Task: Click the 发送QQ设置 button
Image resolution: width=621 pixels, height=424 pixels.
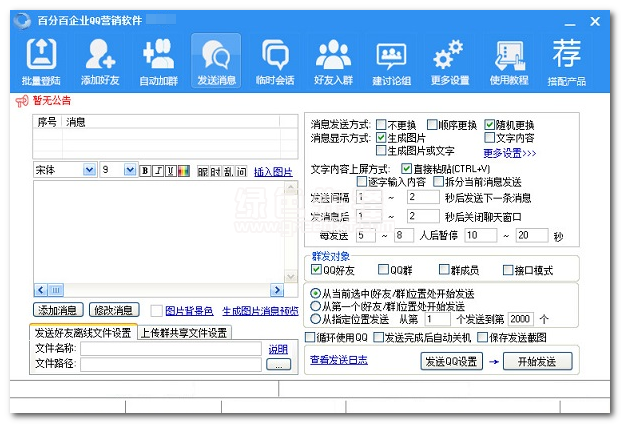Action: click(451, 361)
